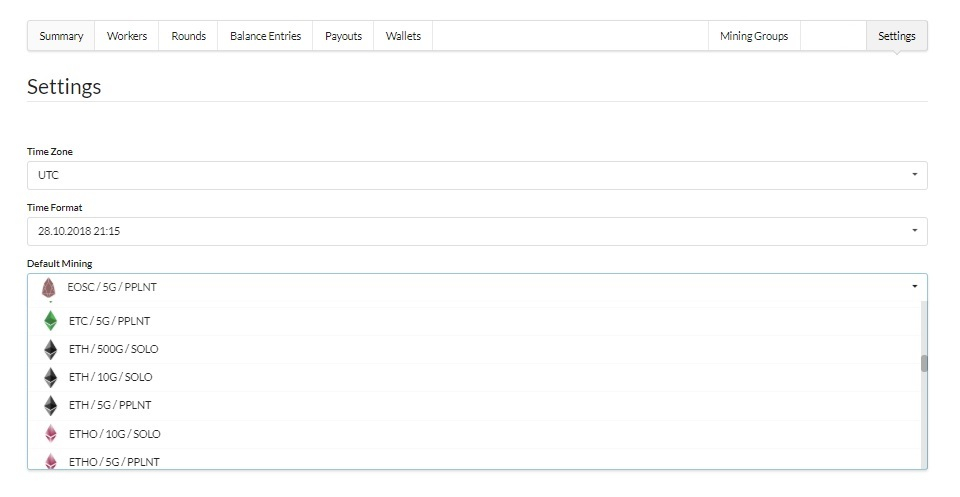This screenshot has width=960, height=497.
Task: Click the ETHO 5G PPLNT pink icon
Action: coord(51,461)
